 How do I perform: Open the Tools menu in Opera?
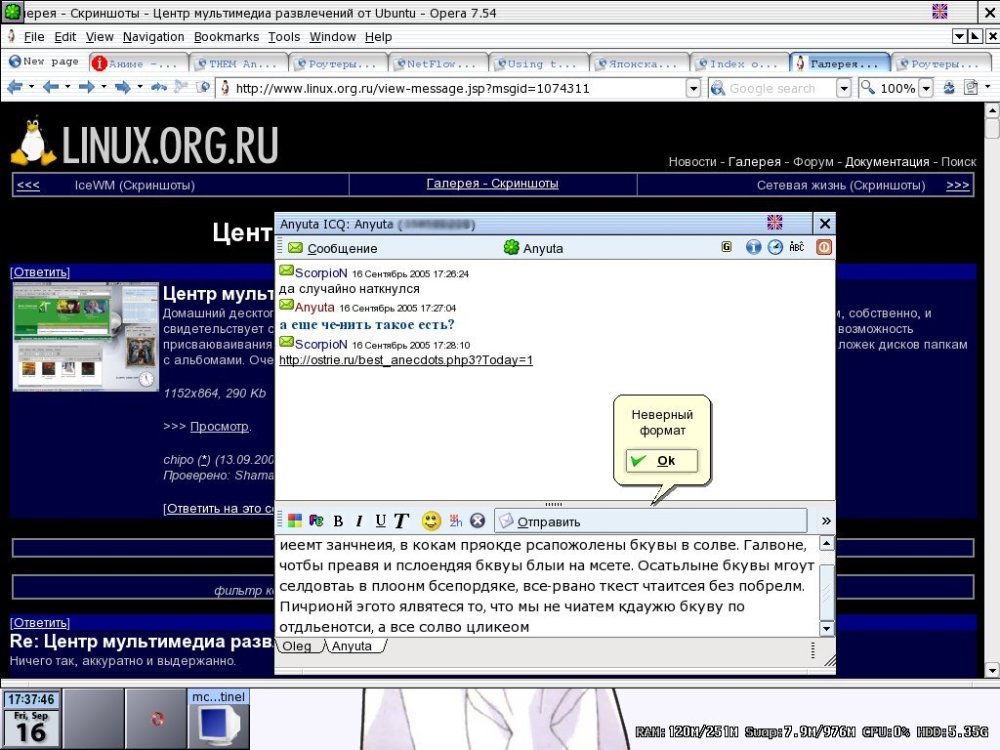284,37
